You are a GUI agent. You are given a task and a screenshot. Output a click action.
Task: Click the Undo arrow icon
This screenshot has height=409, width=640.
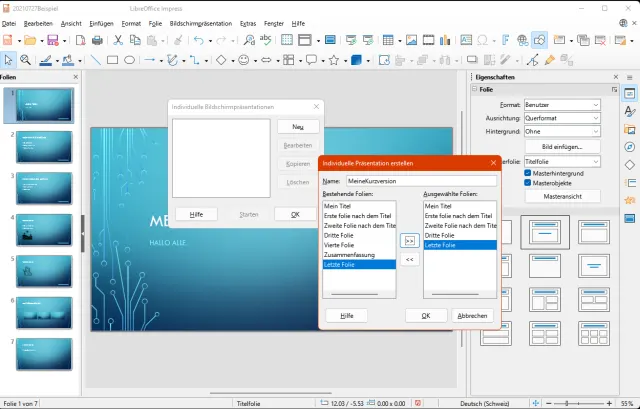(198, 40)
